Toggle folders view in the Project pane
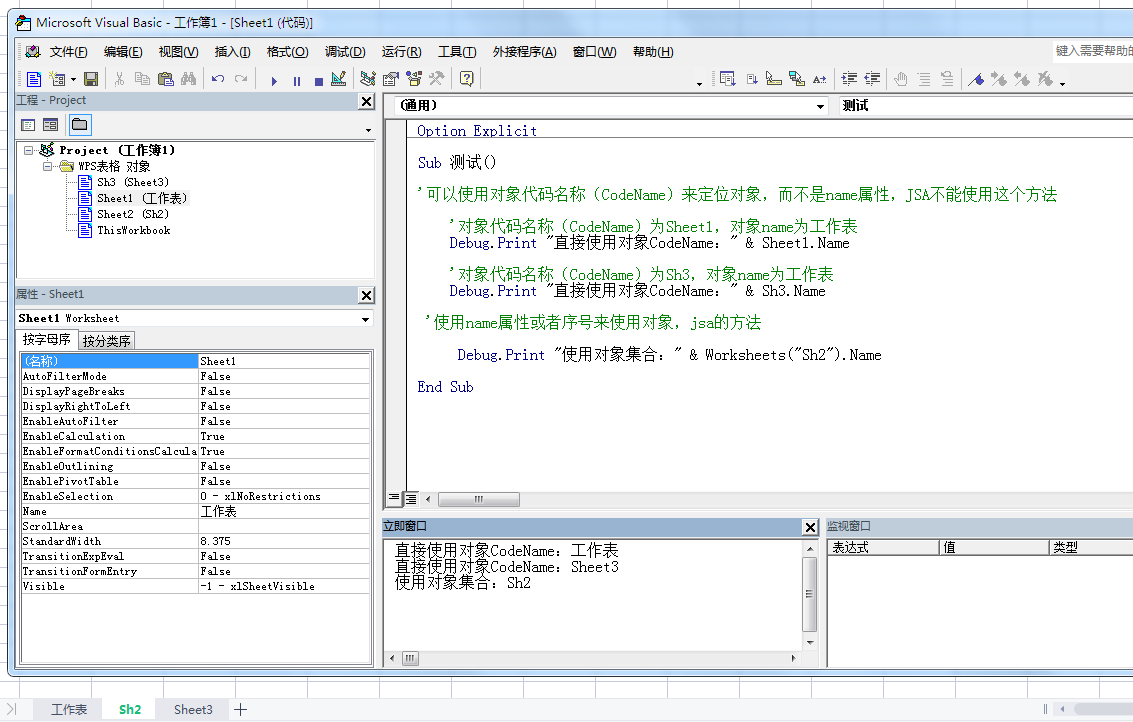The height and width of the screenshot is (722, 1133). (x=79, y=125)
